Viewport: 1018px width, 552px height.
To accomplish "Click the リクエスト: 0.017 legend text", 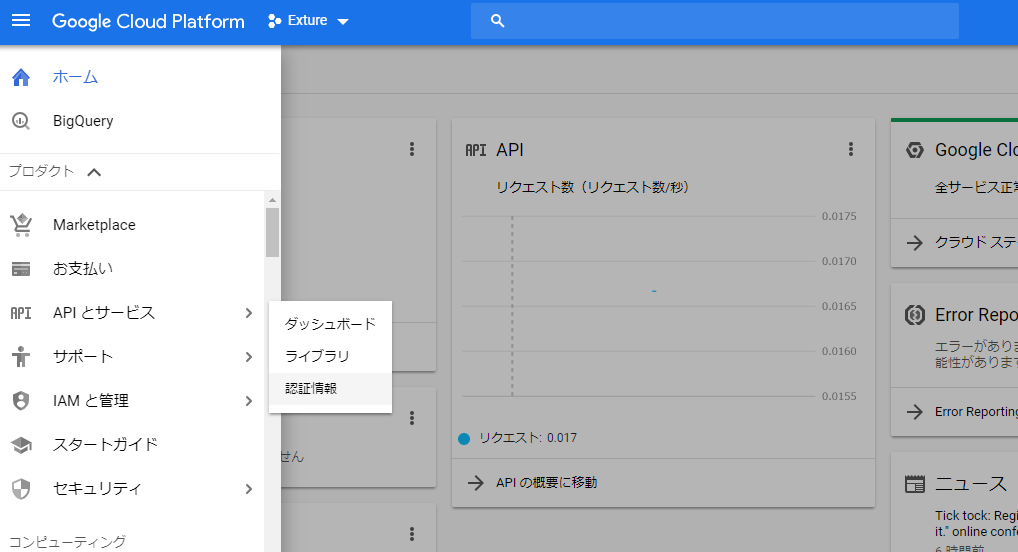I will click(x=528, y=438).
